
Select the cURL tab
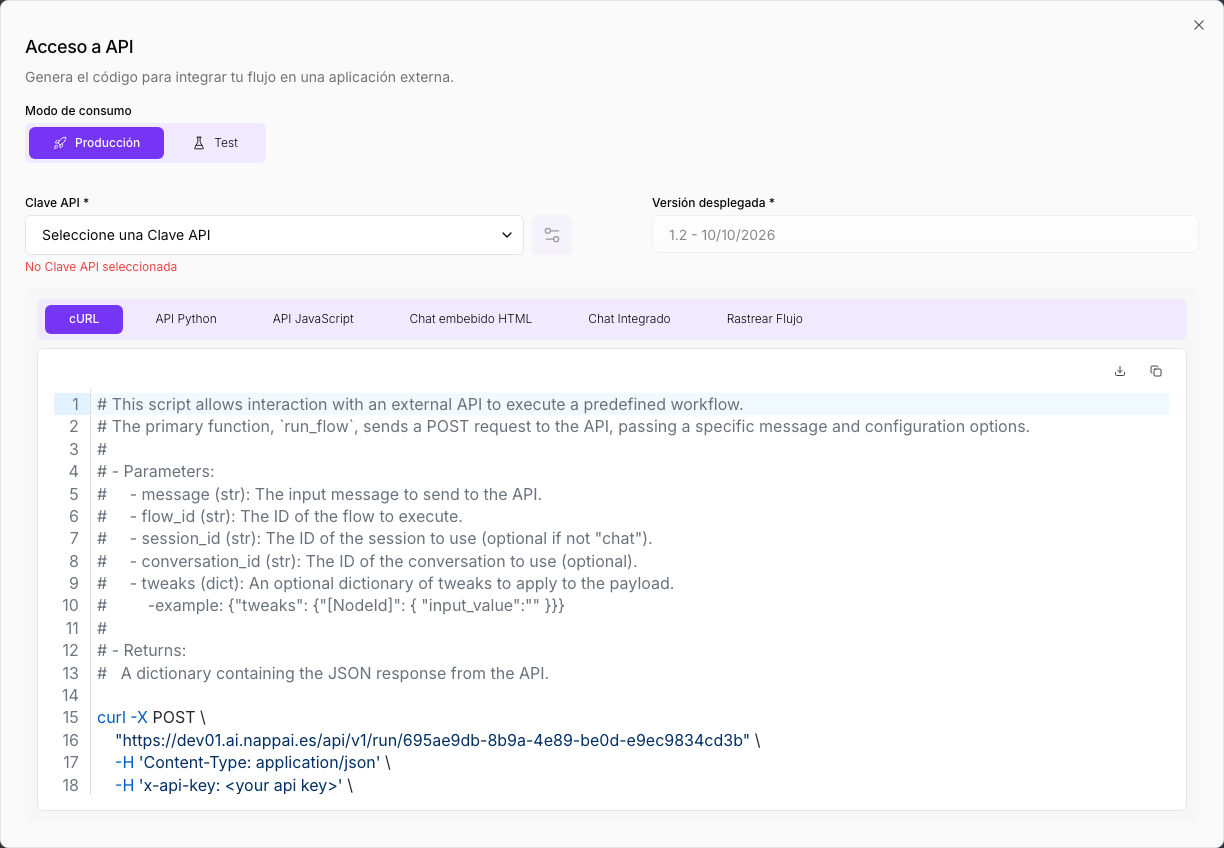click(84, 319)
